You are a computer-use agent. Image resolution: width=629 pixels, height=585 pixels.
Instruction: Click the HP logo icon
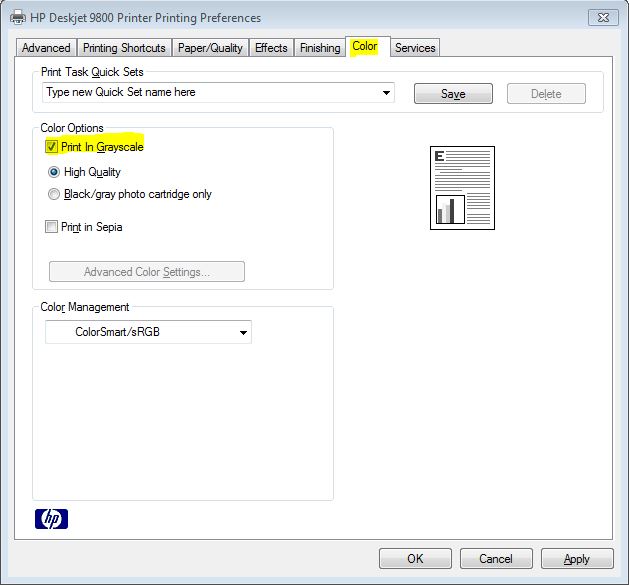51,518
